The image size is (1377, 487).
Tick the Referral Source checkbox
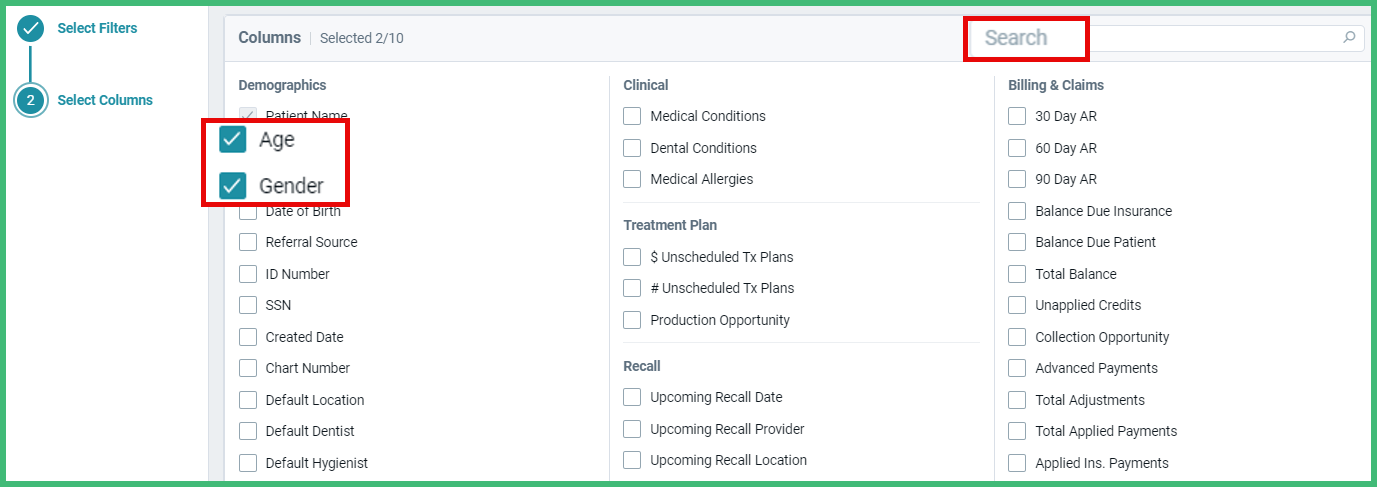pyautogui.click(x=248, y=242)
